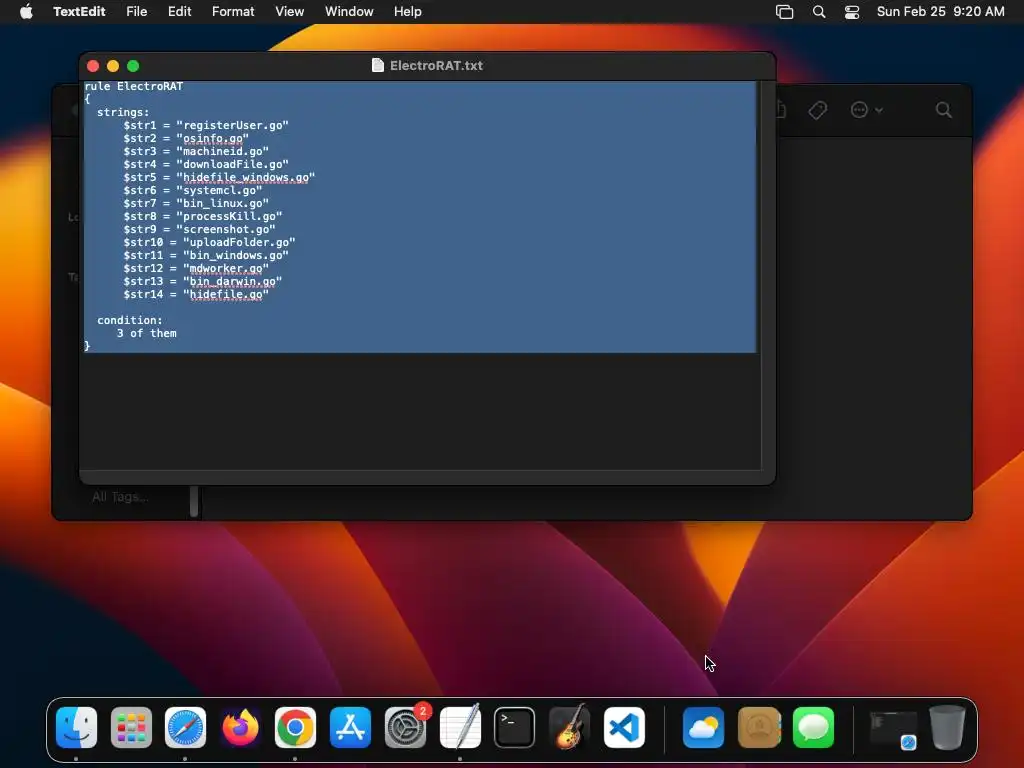
Task: Open Terminal from the Dock
Action: click(x=515, y=727)
